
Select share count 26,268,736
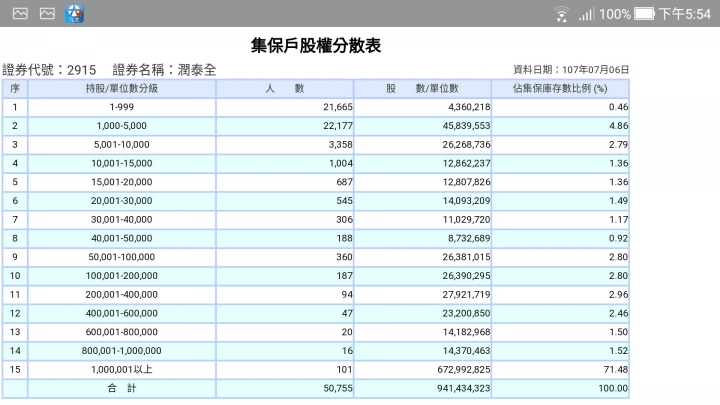point(466,145)
